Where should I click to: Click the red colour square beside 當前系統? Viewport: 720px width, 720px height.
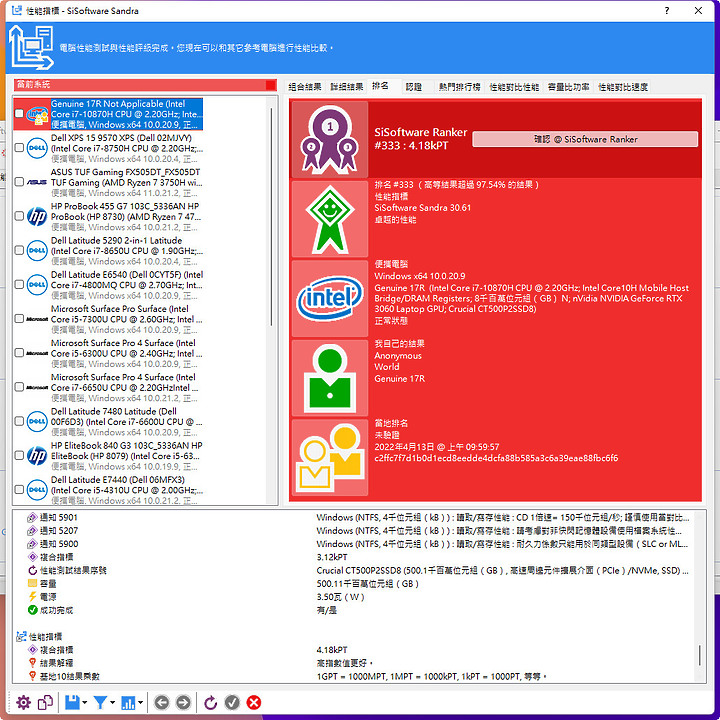pos(271,85)
